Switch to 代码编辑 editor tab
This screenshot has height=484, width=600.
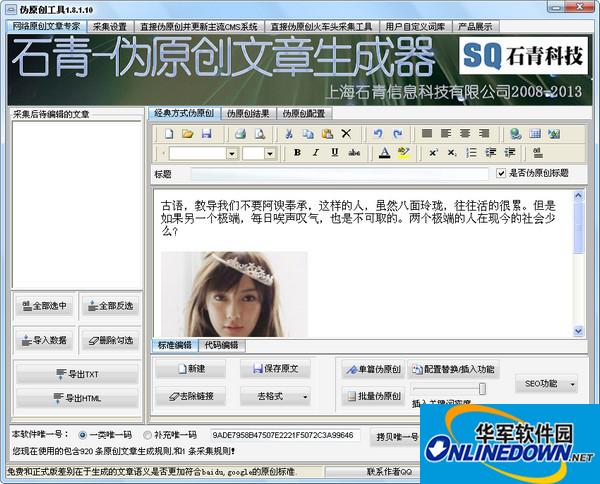tap(222, 345)
